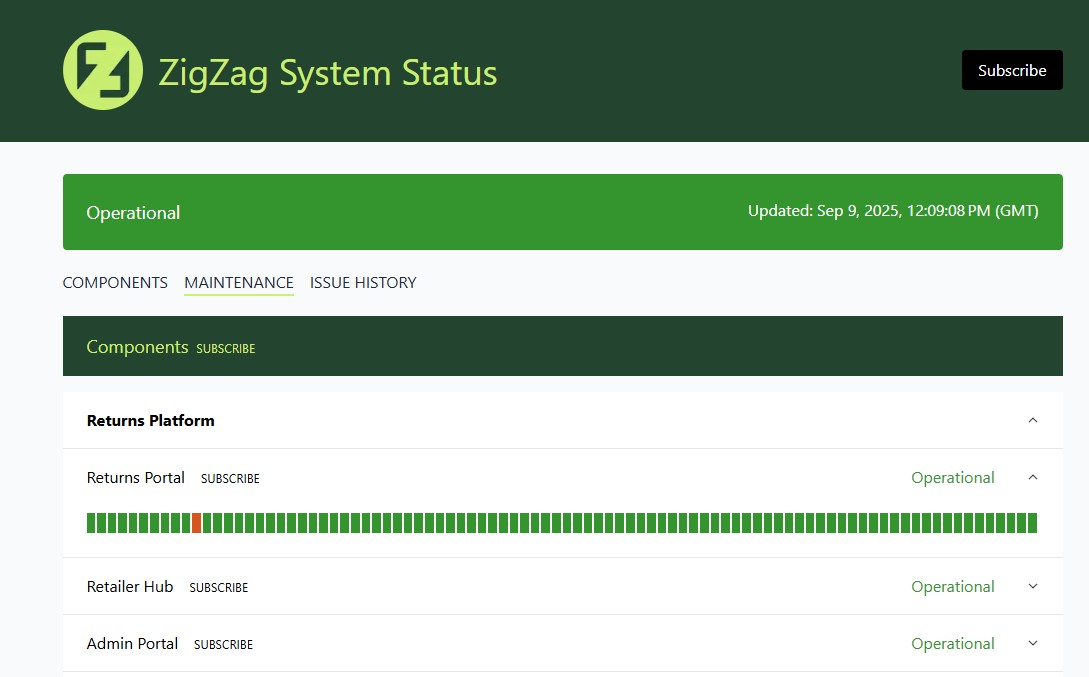Open the ISSUE HISTORY tab
The image size is (1089, 677).
tap(362, 283)
